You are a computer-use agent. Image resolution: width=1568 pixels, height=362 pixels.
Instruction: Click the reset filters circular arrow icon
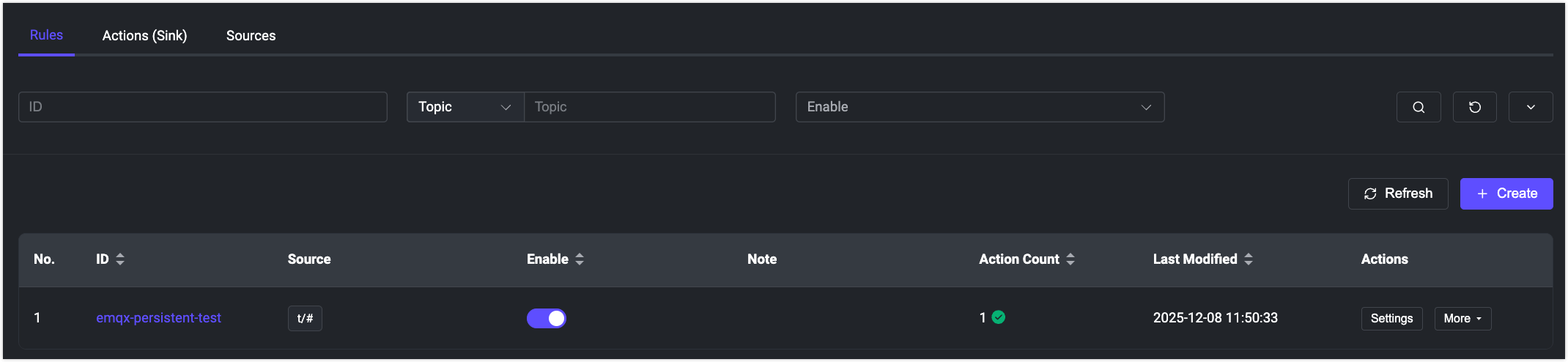pyautogui.click(x=1474, y=107)
